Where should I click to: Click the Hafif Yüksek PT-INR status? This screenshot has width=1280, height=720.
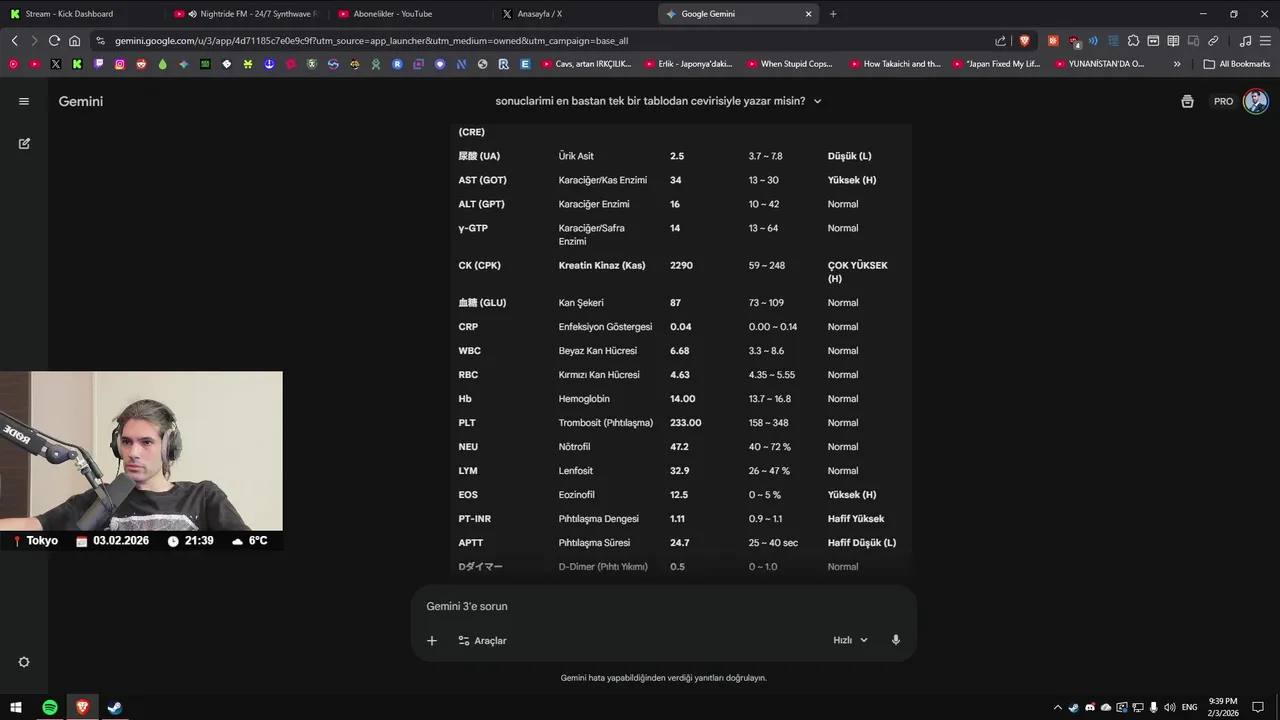856,519
